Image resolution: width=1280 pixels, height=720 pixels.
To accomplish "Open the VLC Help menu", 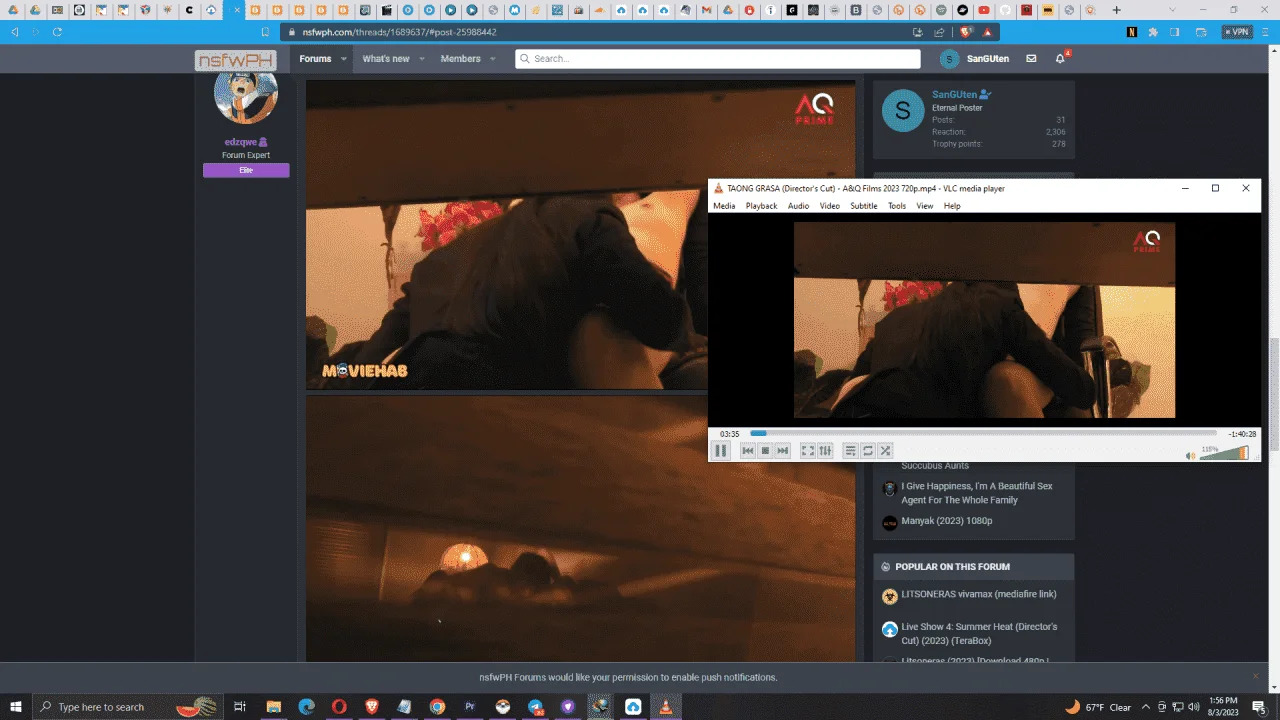I will (x=952, y=206).
